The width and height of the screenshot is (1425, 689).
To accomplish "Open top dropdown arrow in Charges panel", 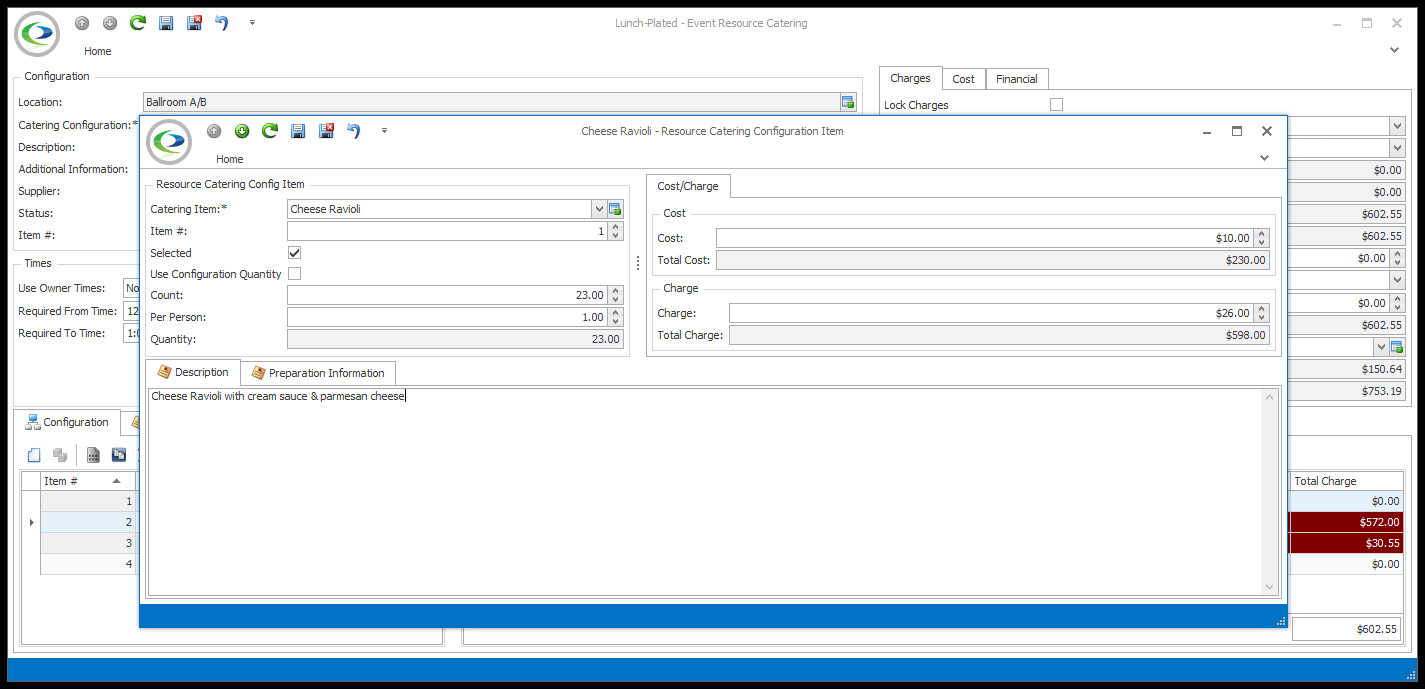I will click(1397, 126).
